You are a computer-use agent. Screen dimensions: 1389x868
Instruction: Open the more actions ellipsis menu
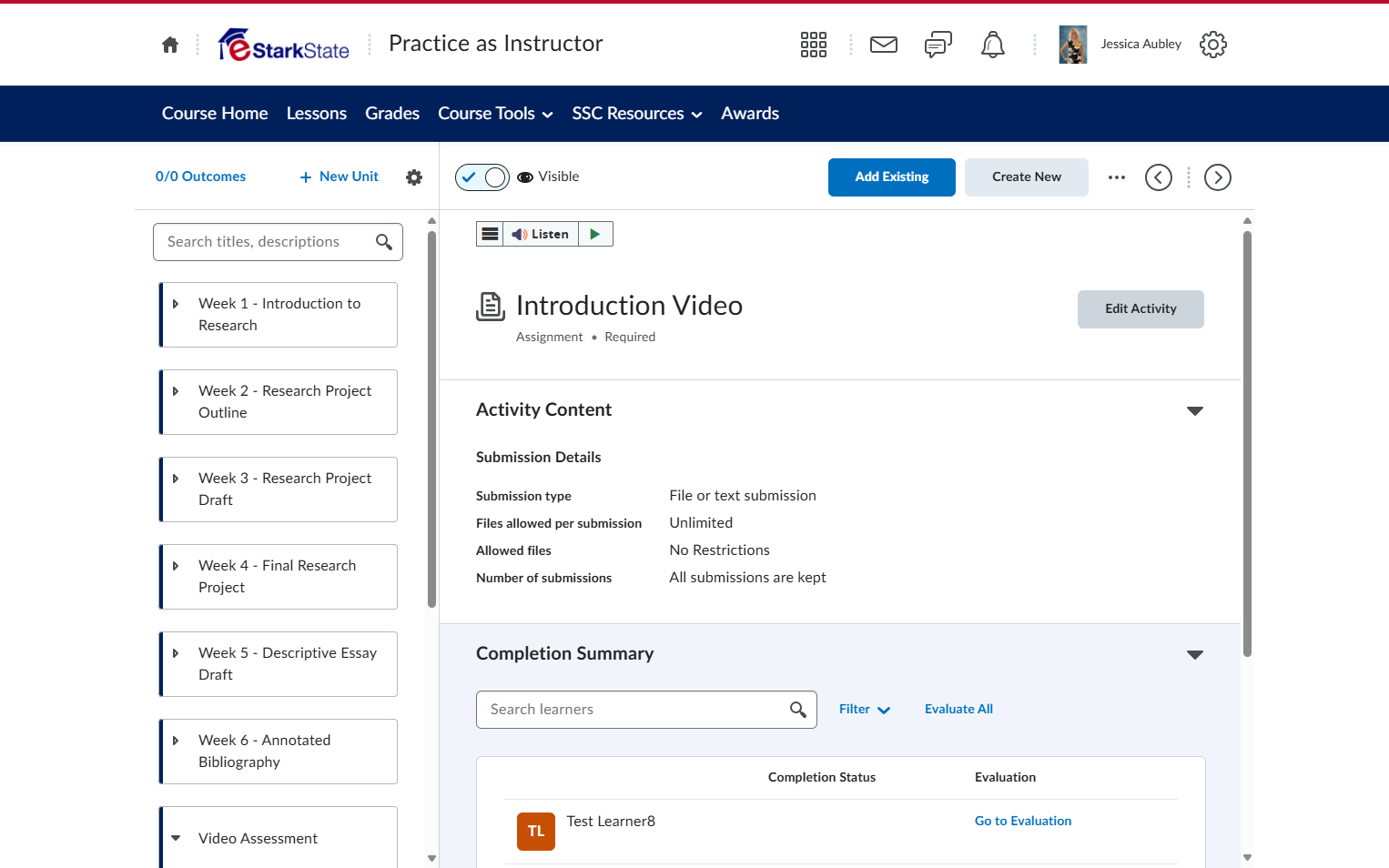coord(1117,177)
